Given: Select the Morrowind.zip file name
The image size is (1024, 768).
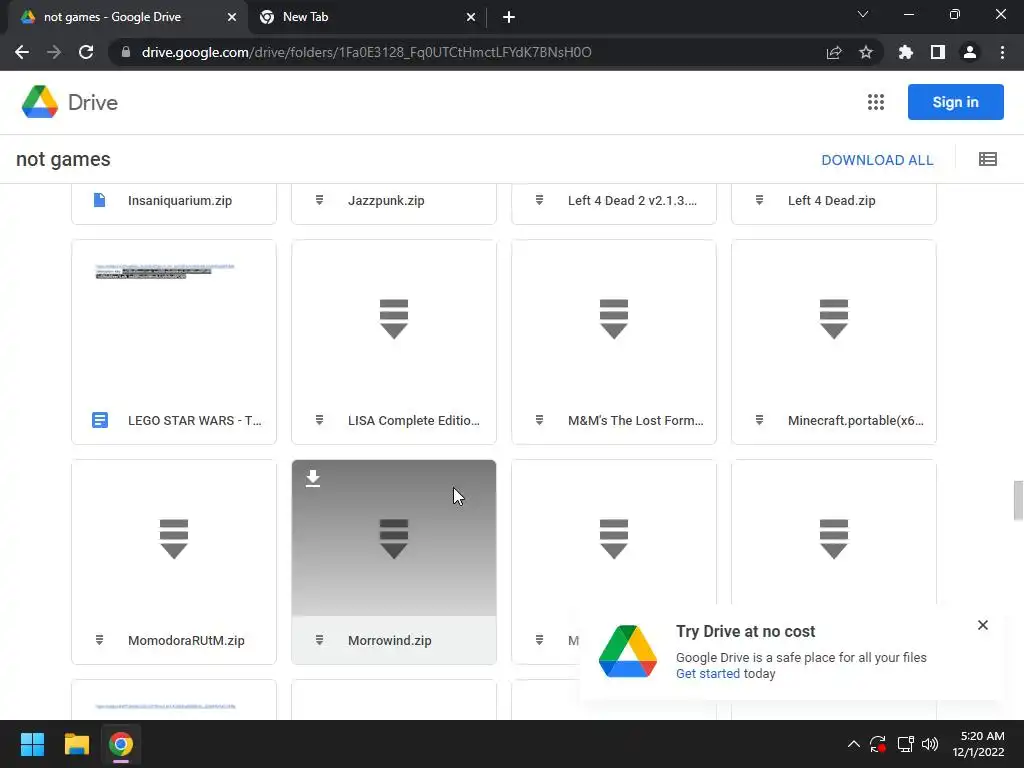Looking at the screenshot, I should pyautogui.click(x=389, y=641).
